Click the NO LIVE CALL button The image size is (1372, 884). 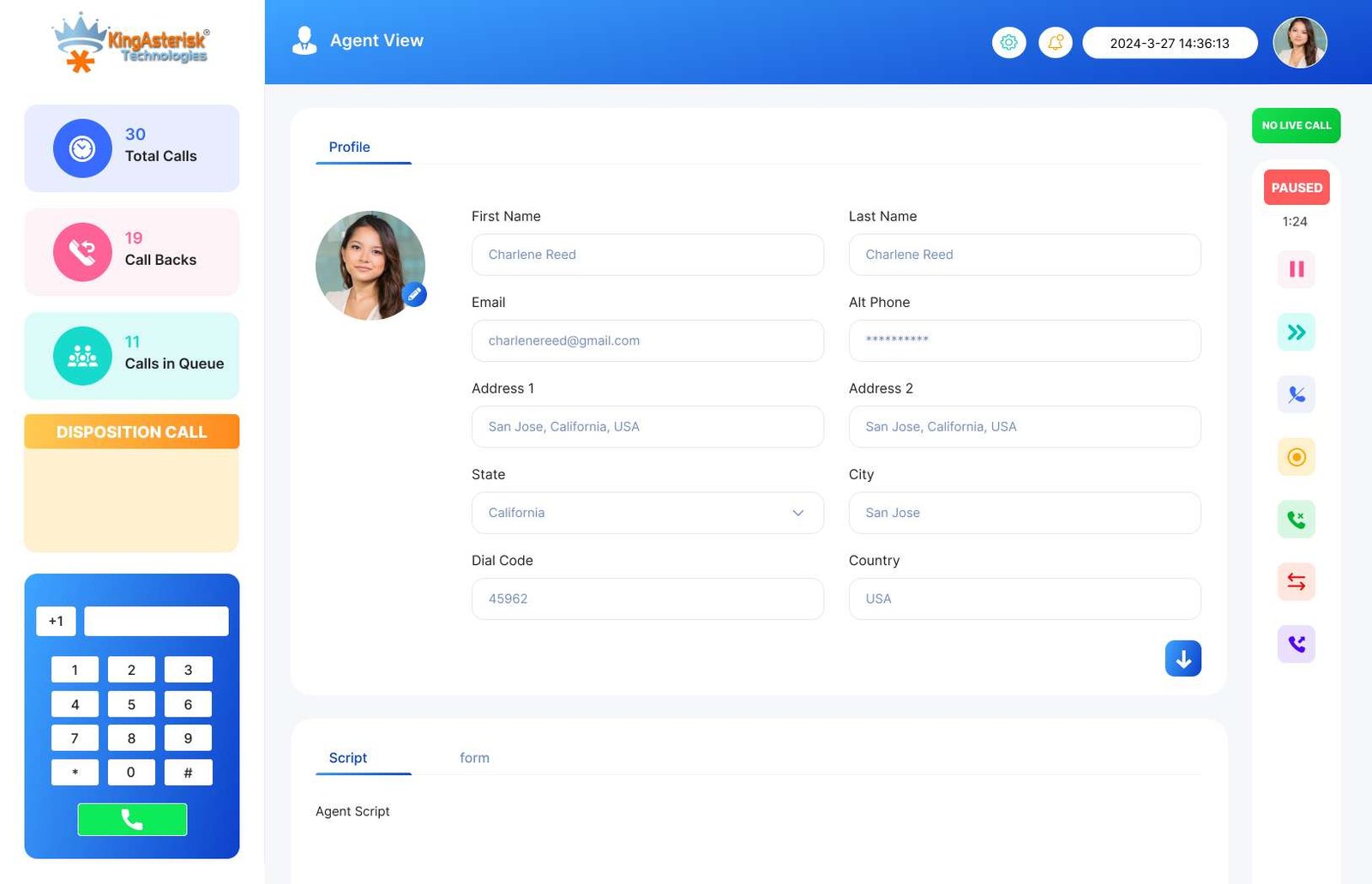tap(1296, 125)
